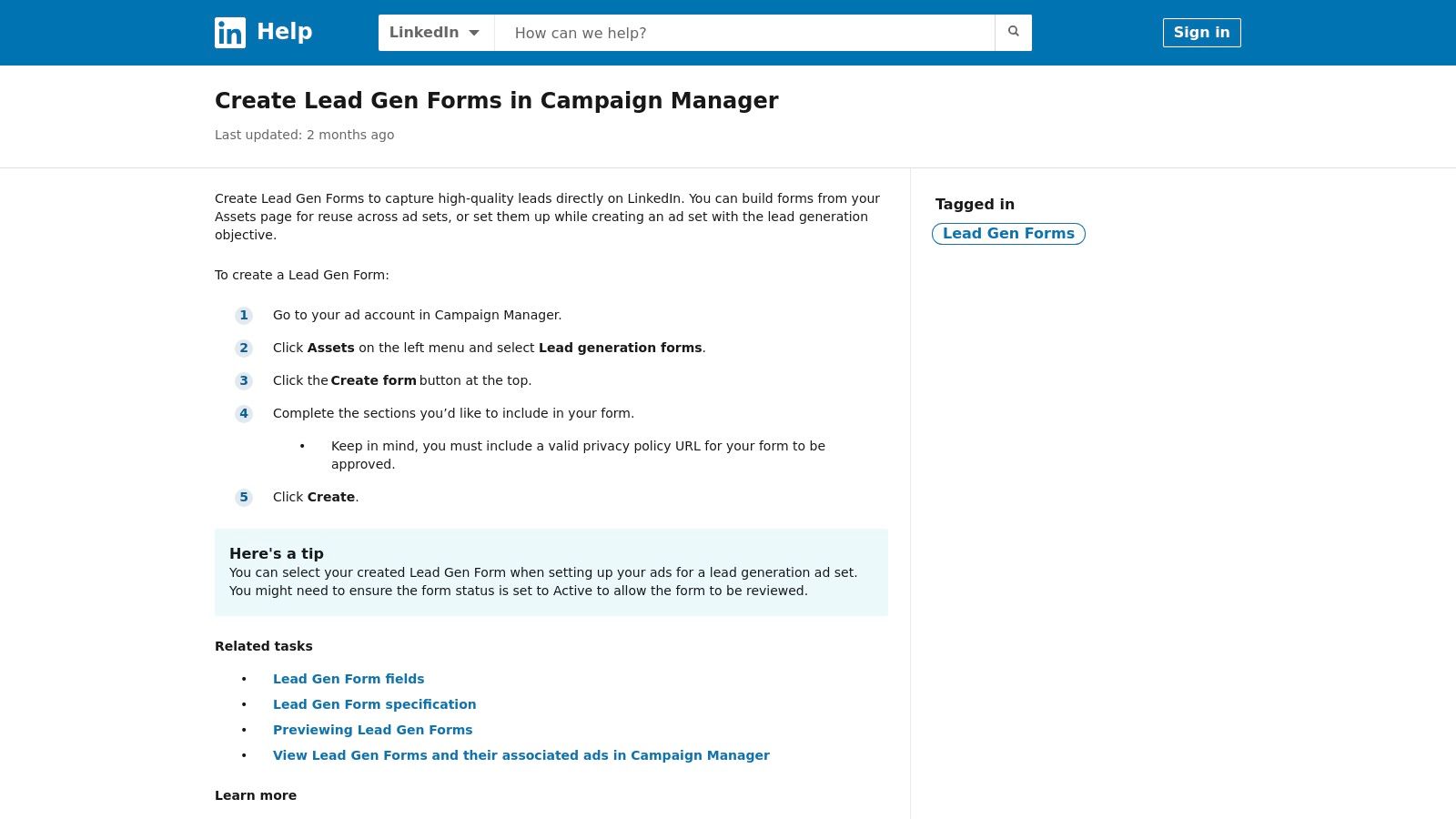Open the Lead Gen Form fields link

(349, 679)
